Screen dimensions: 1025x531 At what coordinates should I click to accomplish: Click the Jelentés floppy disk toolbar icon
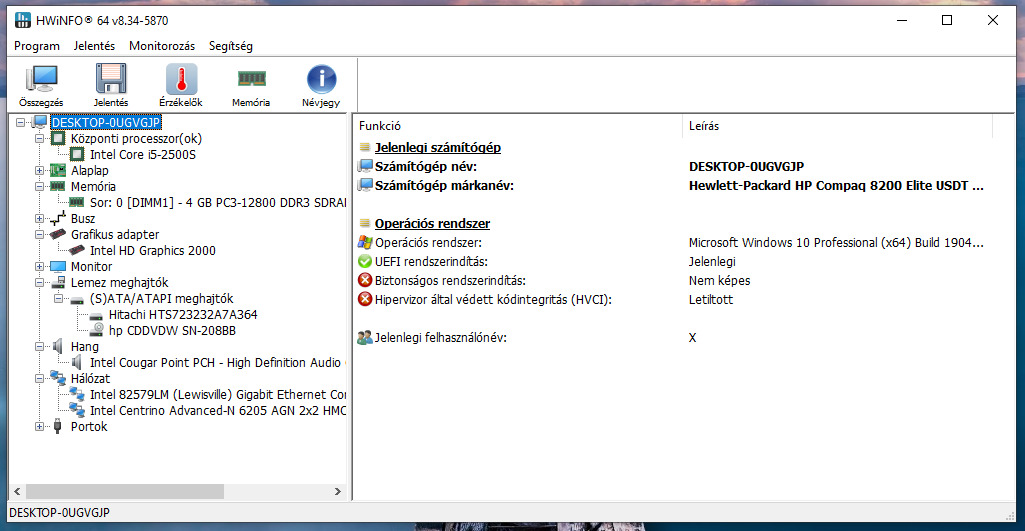111,79
